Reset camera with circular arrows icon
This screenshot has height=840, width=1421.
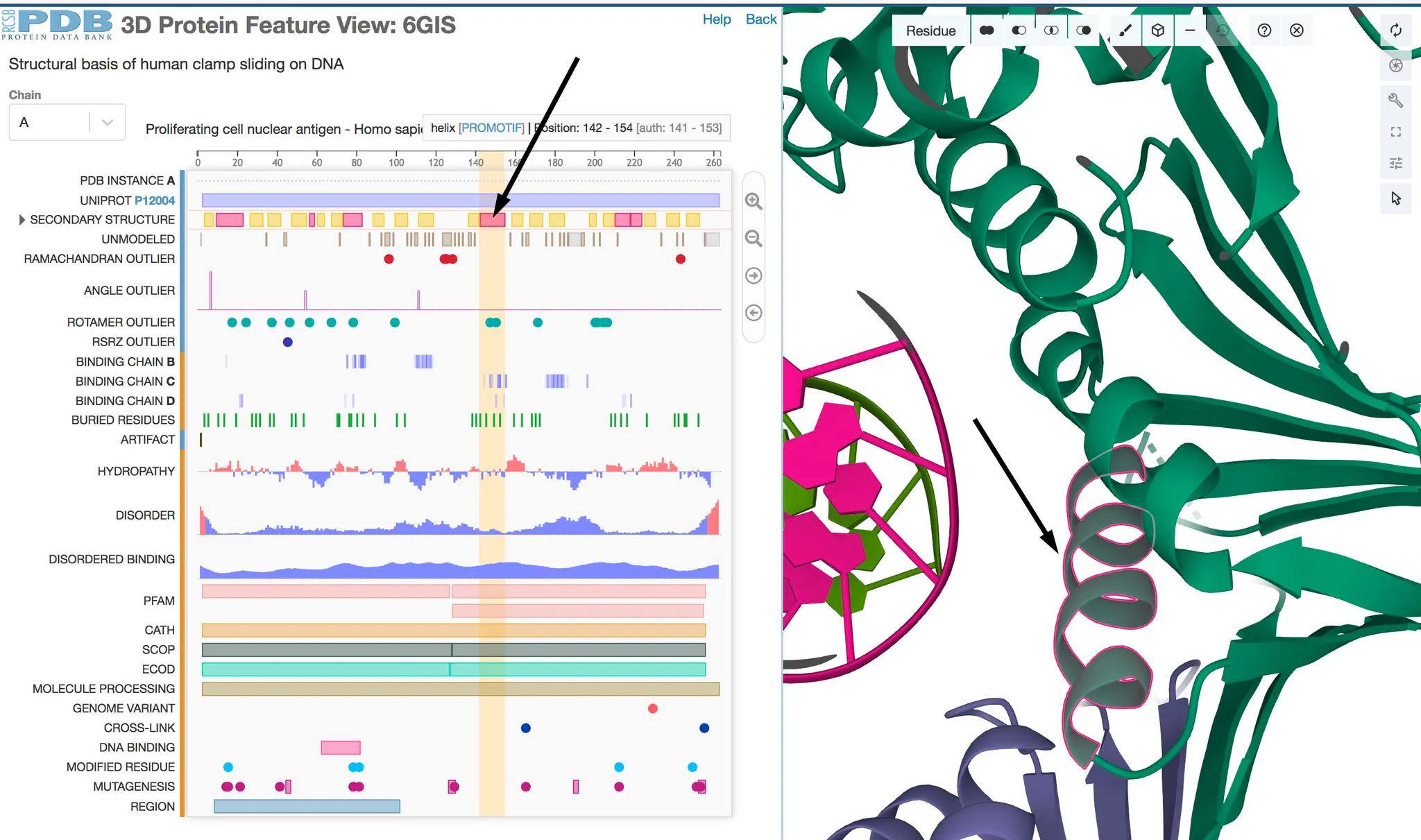[x=1396, y=31]
